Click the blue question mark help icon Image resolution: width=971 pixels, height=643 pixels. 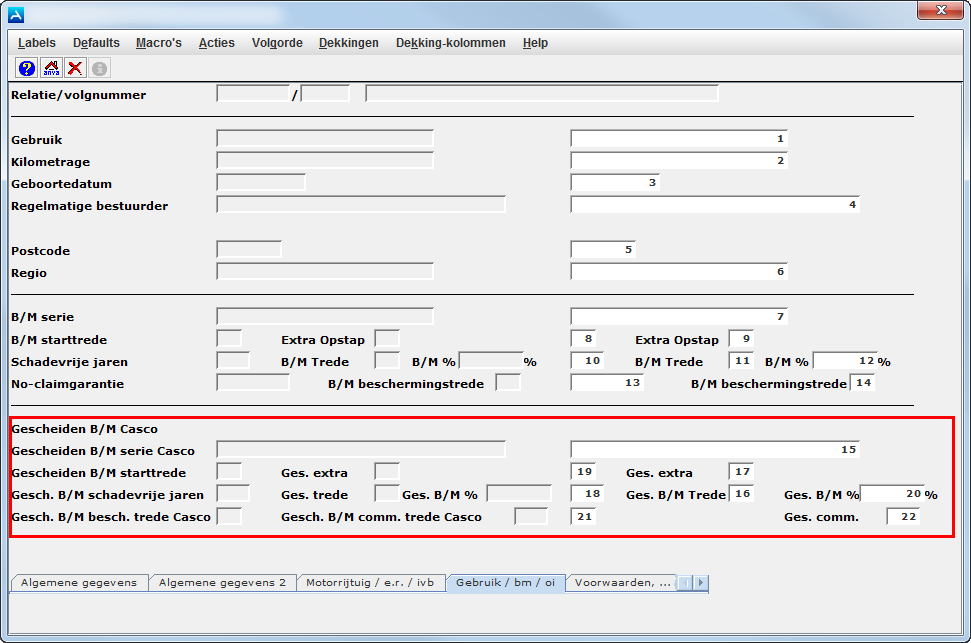[x=27, y=68]
